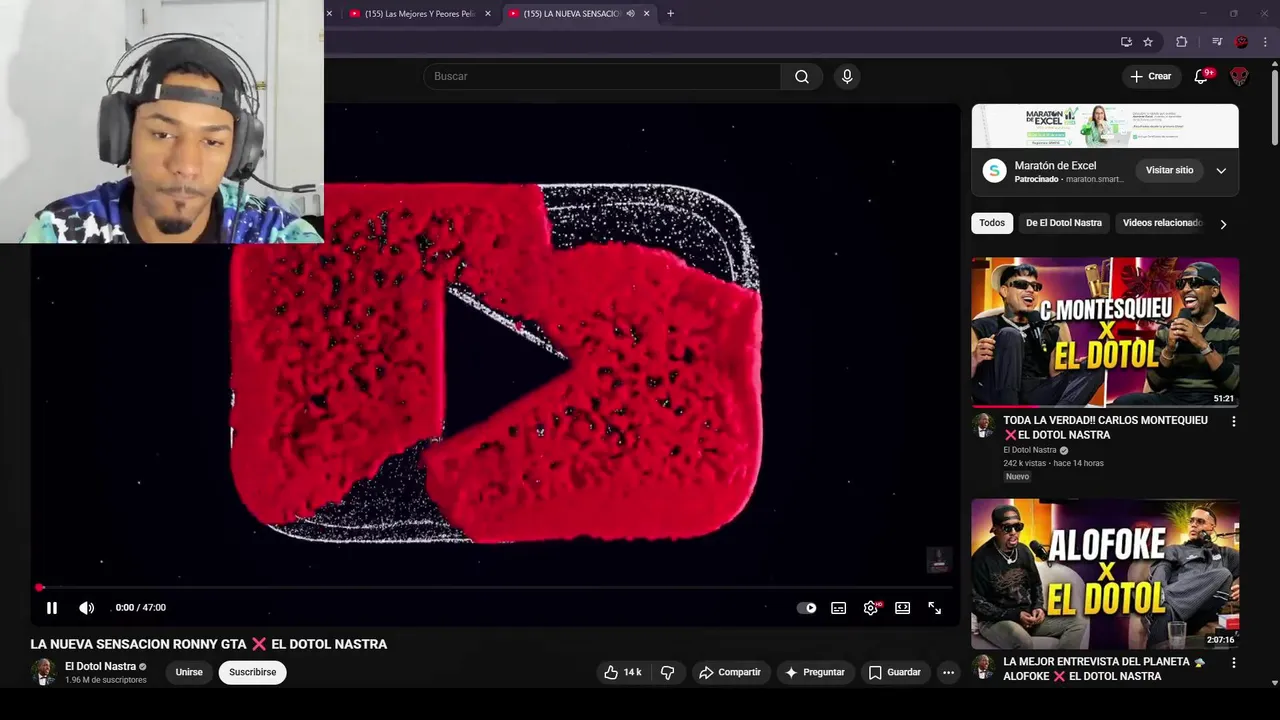The image size is (1280, 720).
Task: Click the Compartir button
Action: [730, 672]
